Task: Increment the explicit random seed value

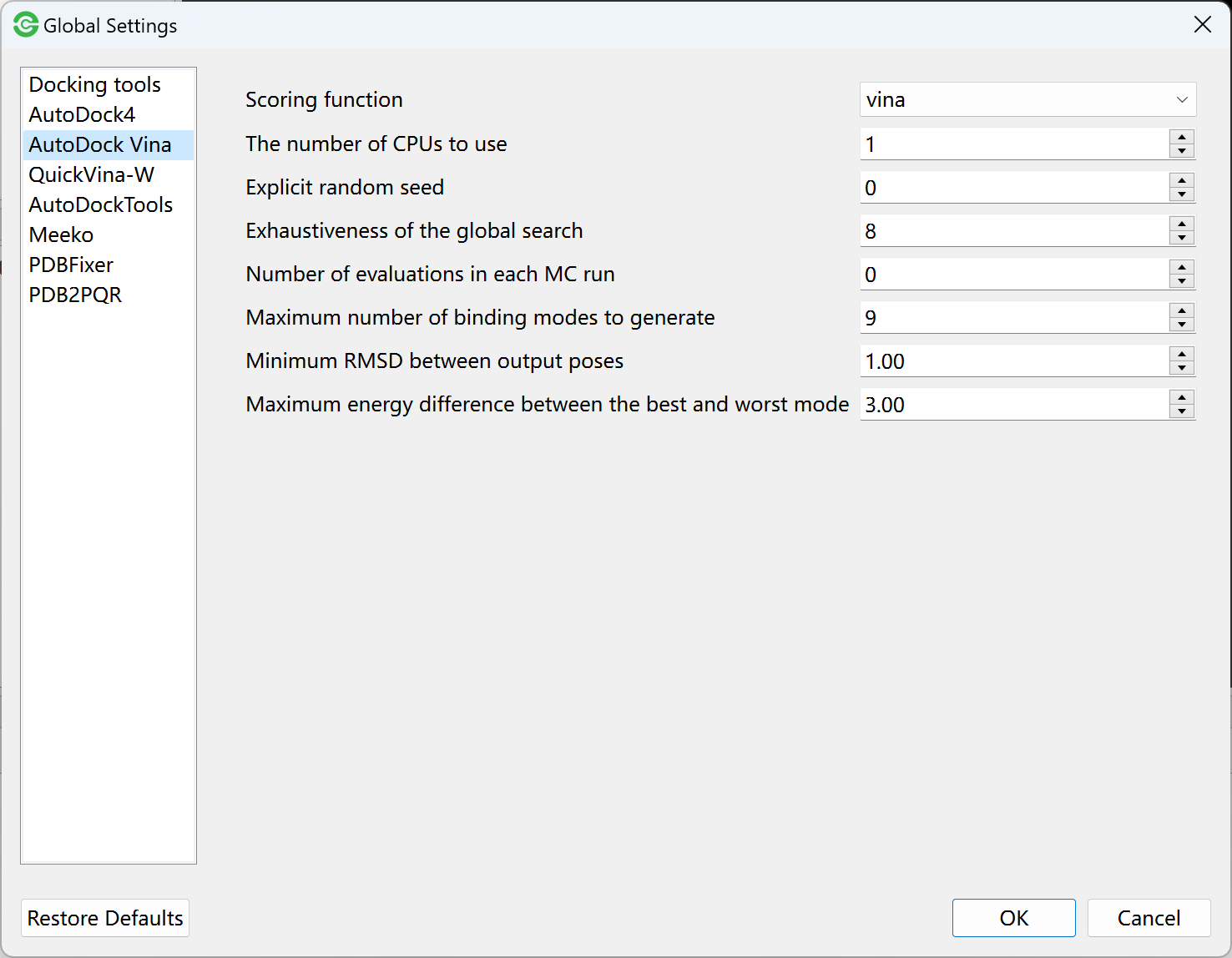Action: tap(1182, 180)
